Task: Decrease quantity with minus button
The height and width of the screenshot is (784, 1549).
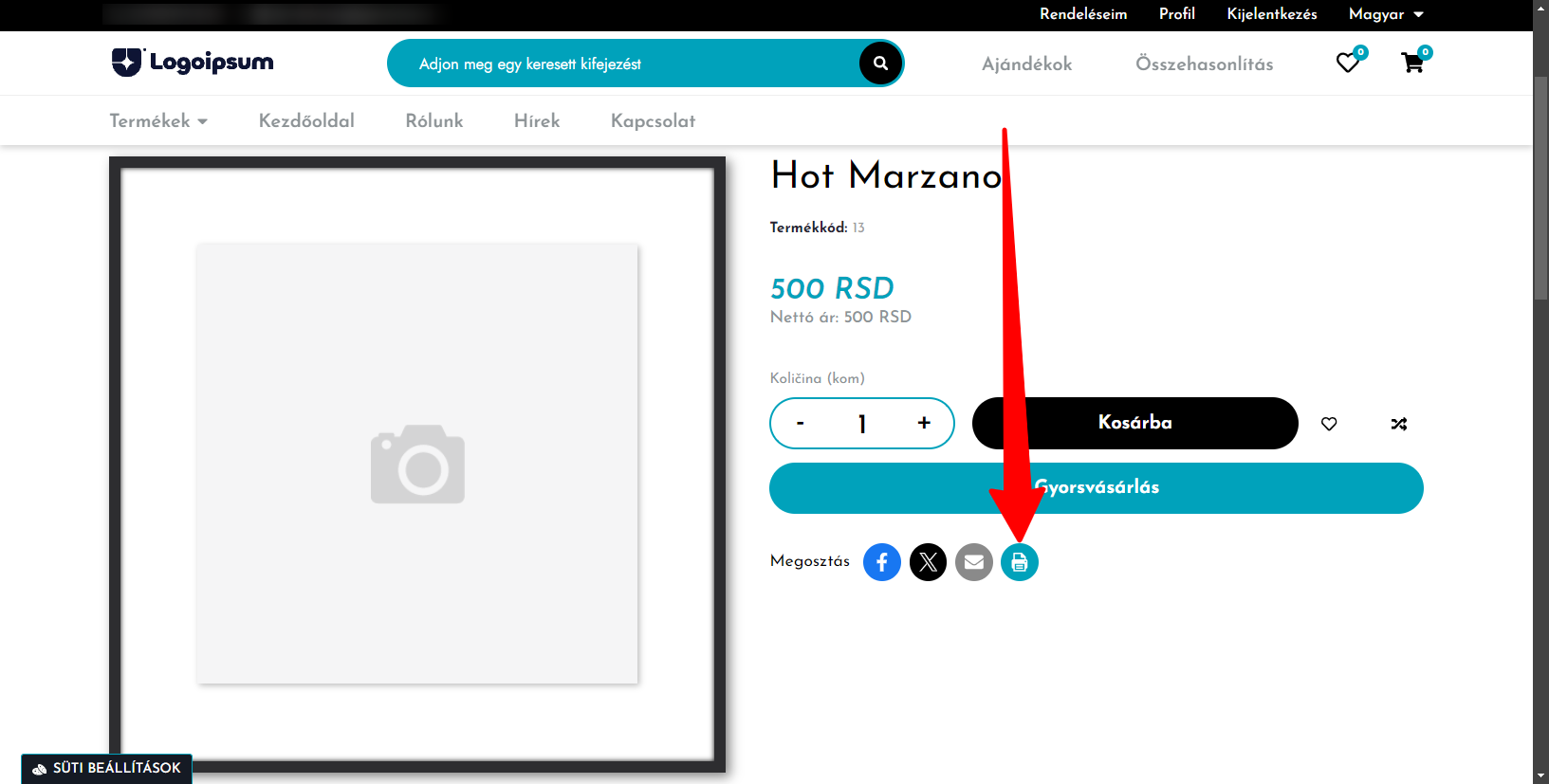Action: 801,423
